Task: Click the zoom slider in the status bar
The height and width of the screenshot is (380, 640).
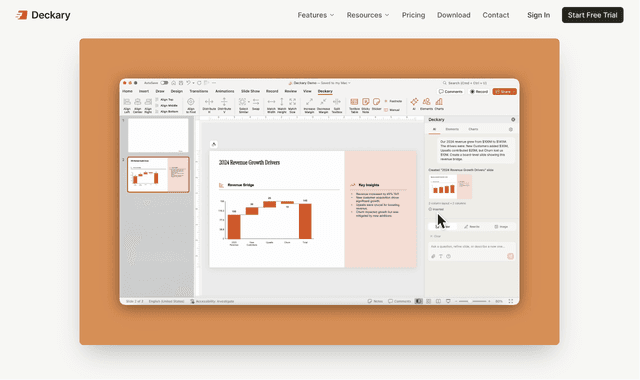Action: point(473,301)
